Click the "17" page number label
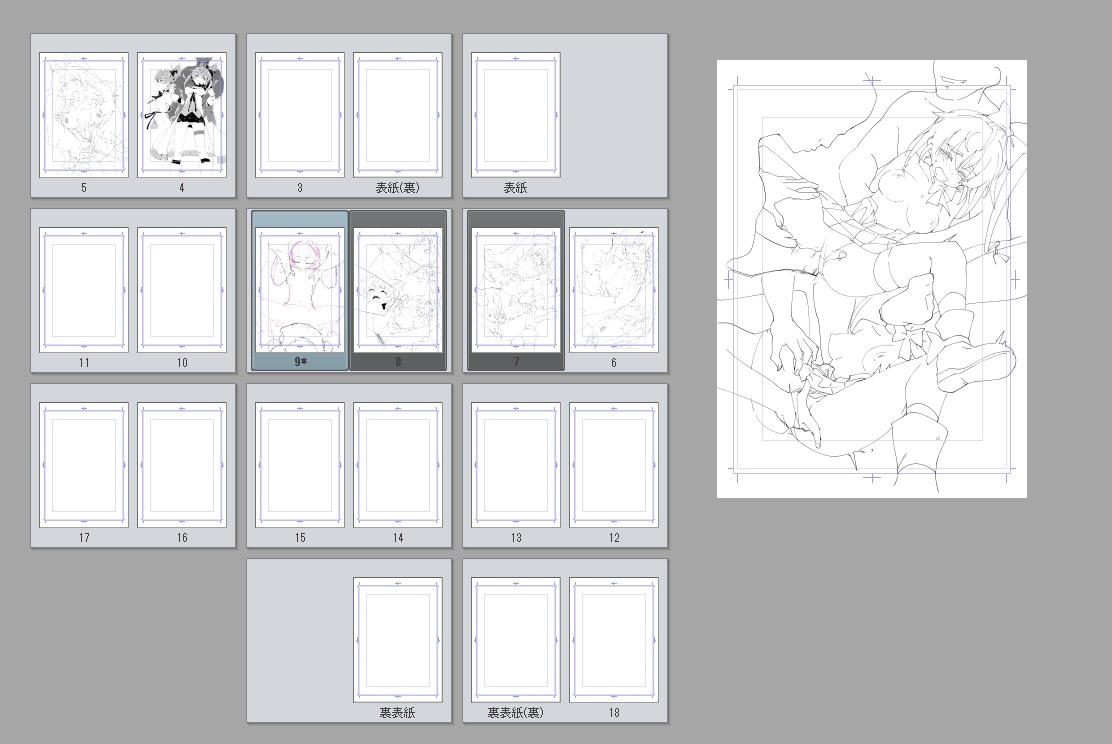 pyautogui.click(x=84, y=538)
